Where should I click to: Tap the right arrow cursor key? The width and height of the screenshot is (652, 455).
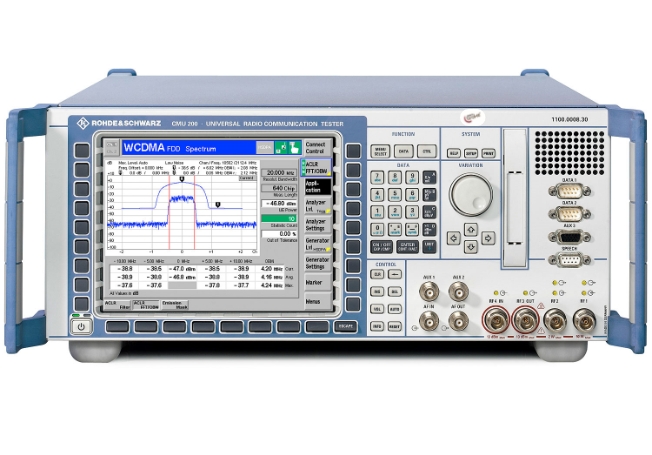(x=488, y=238)
